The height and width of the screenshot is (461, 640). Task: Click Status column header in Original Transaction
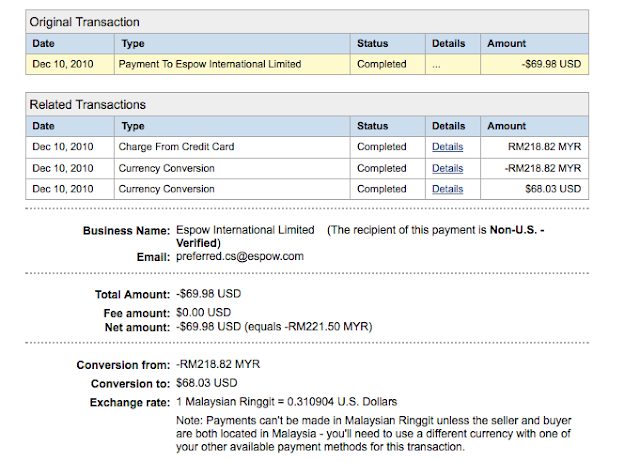(372, 43)
